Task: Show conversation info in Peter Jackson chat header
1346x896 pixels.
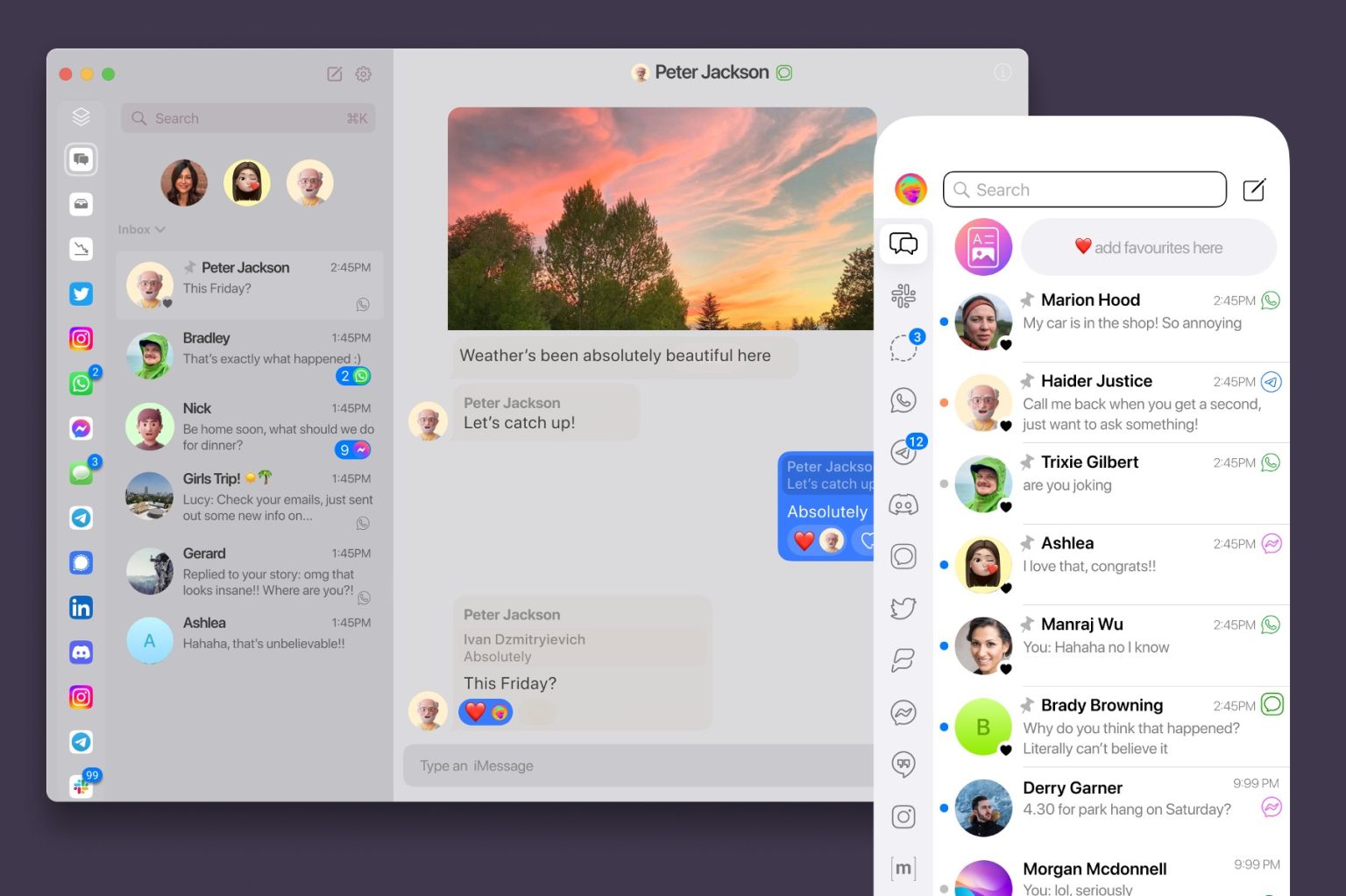Action: (1002, 73)
